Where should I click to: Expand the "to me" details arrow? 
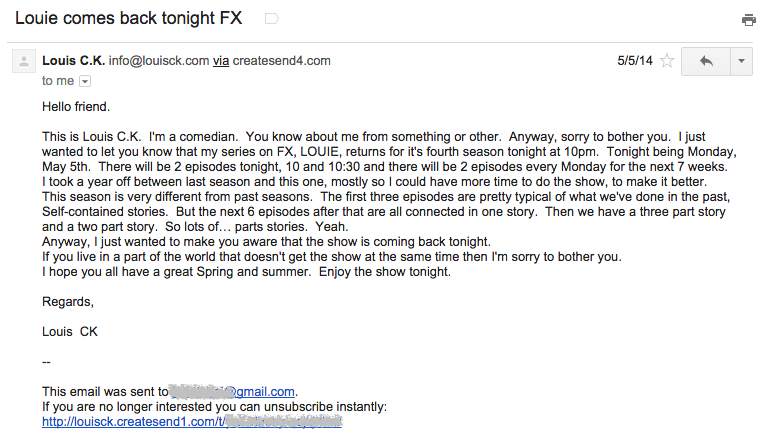point(85,81)
